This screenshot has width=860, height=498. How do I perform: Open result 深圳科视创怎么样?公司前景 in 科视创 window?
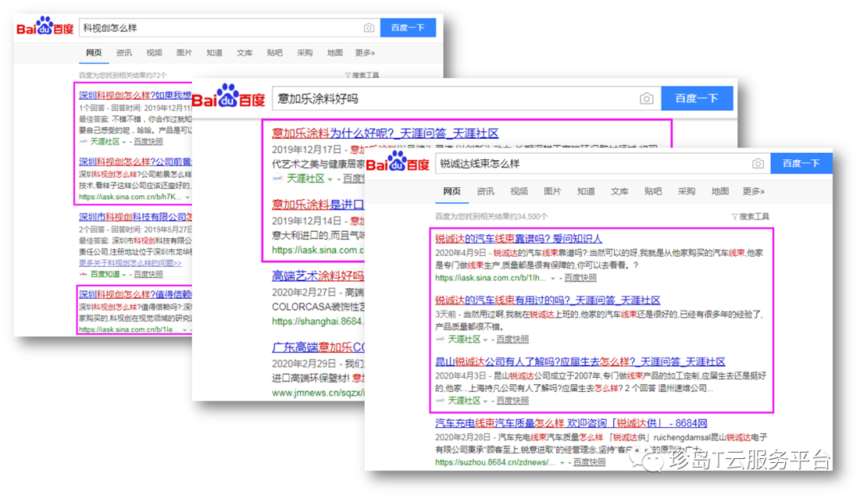135,161
